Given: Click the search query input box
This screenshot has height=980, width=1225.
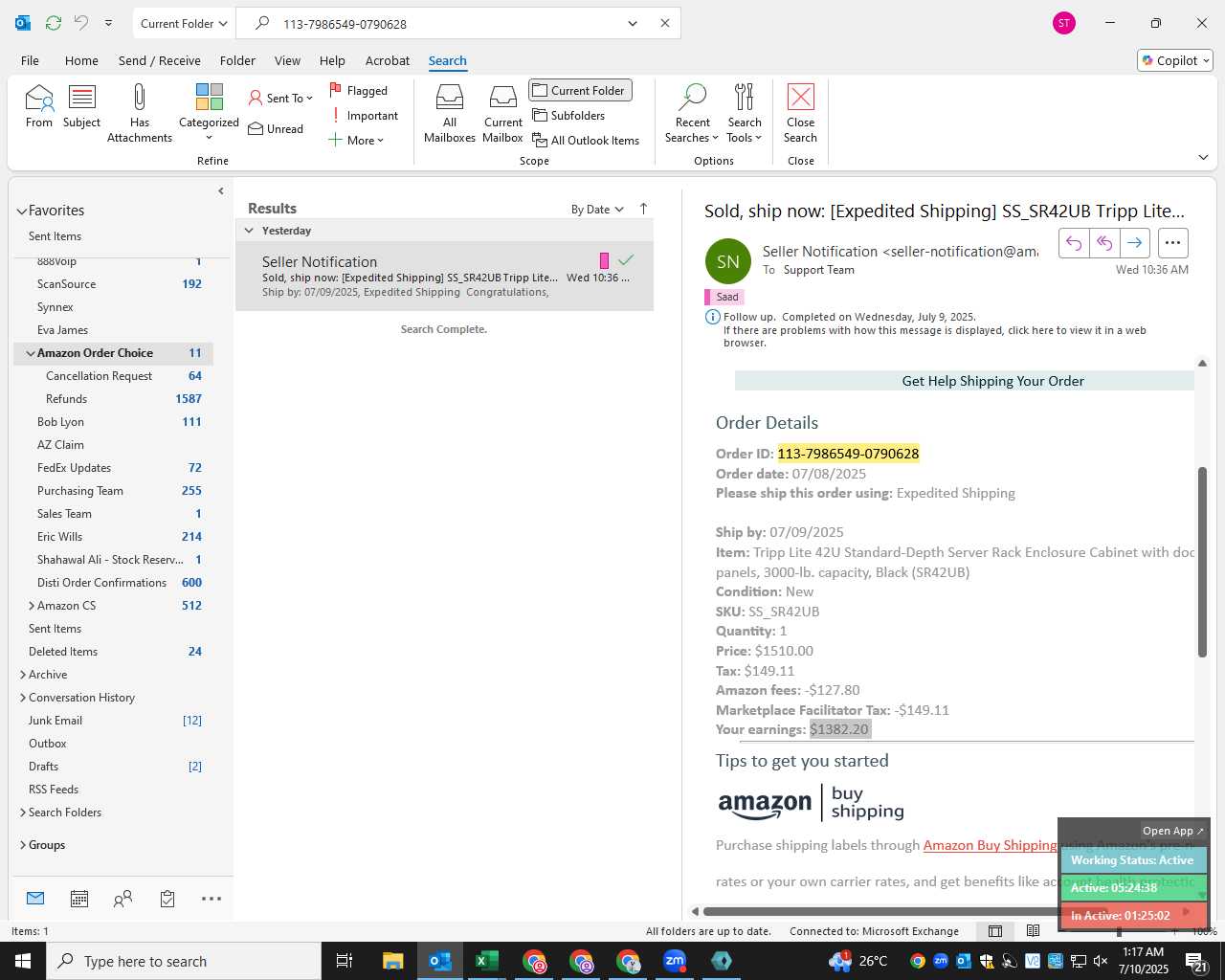Looking at the screenshot, I should point(445,24).
